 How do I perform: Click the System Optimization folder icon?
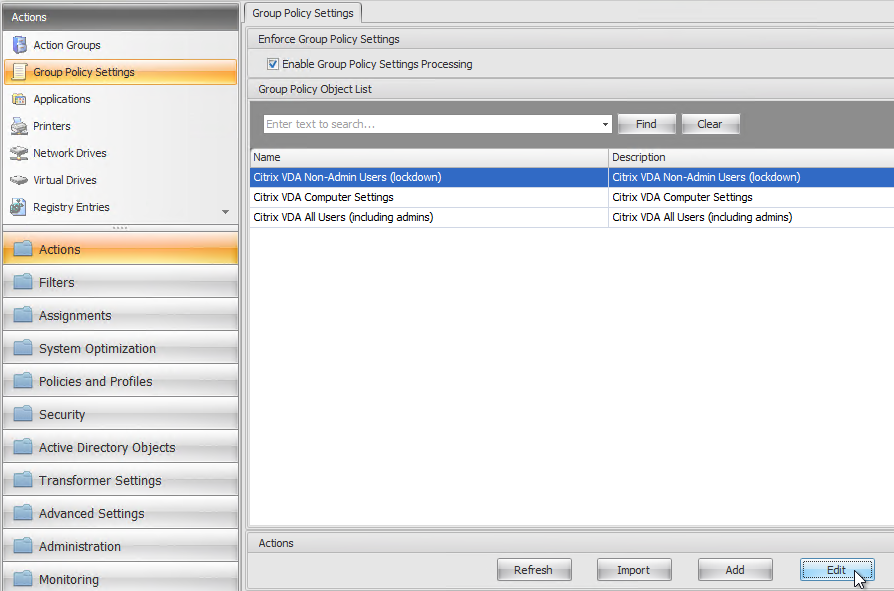23,348
